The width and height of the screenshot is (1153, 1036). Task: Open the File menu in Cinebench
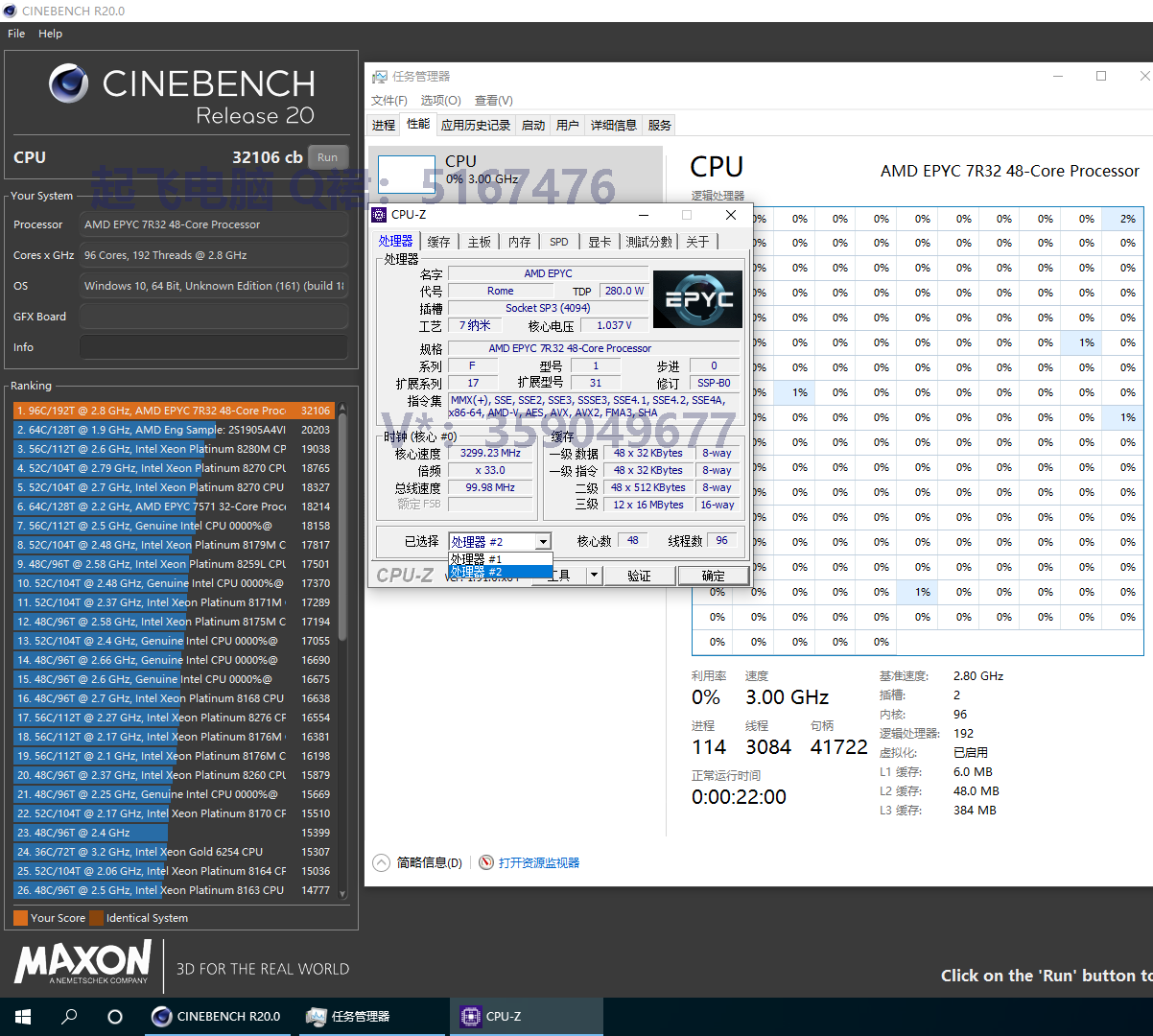(16, 34)
